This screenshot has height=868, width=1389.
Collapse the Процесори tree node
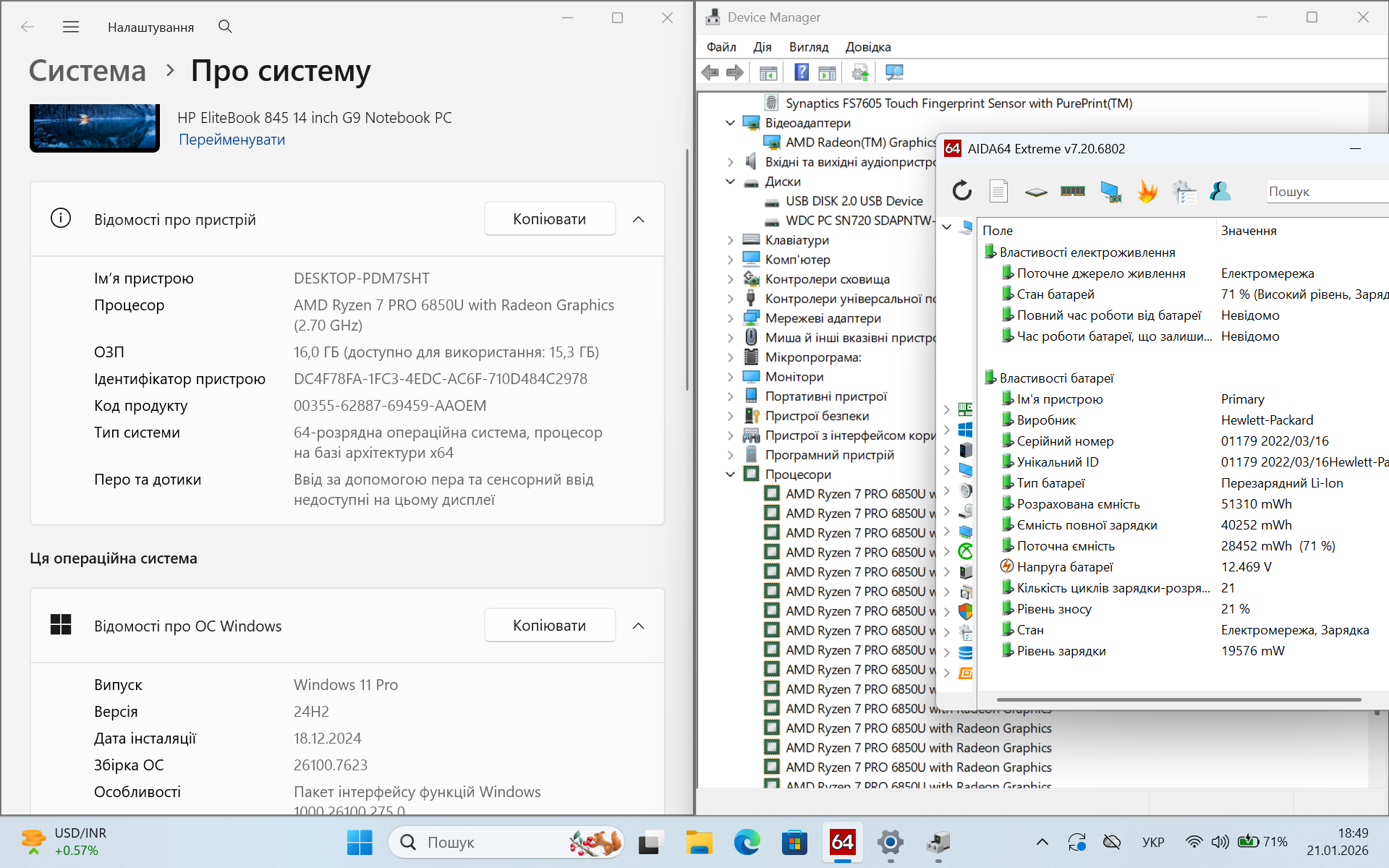[x=730, y=475]
